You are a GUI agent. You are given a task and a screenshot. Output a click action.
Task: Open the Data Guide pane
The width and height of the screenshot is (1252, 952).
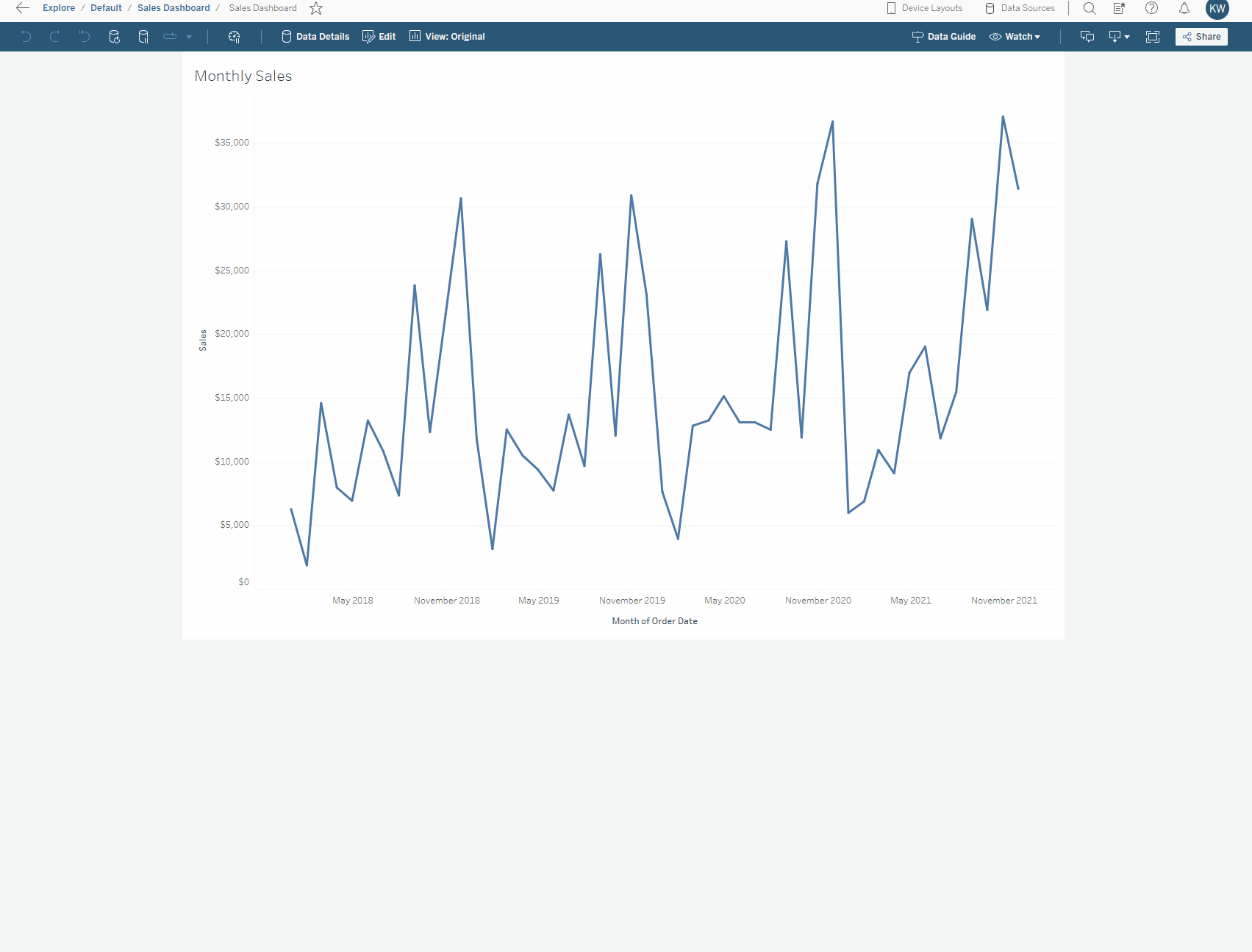point(944,37)
